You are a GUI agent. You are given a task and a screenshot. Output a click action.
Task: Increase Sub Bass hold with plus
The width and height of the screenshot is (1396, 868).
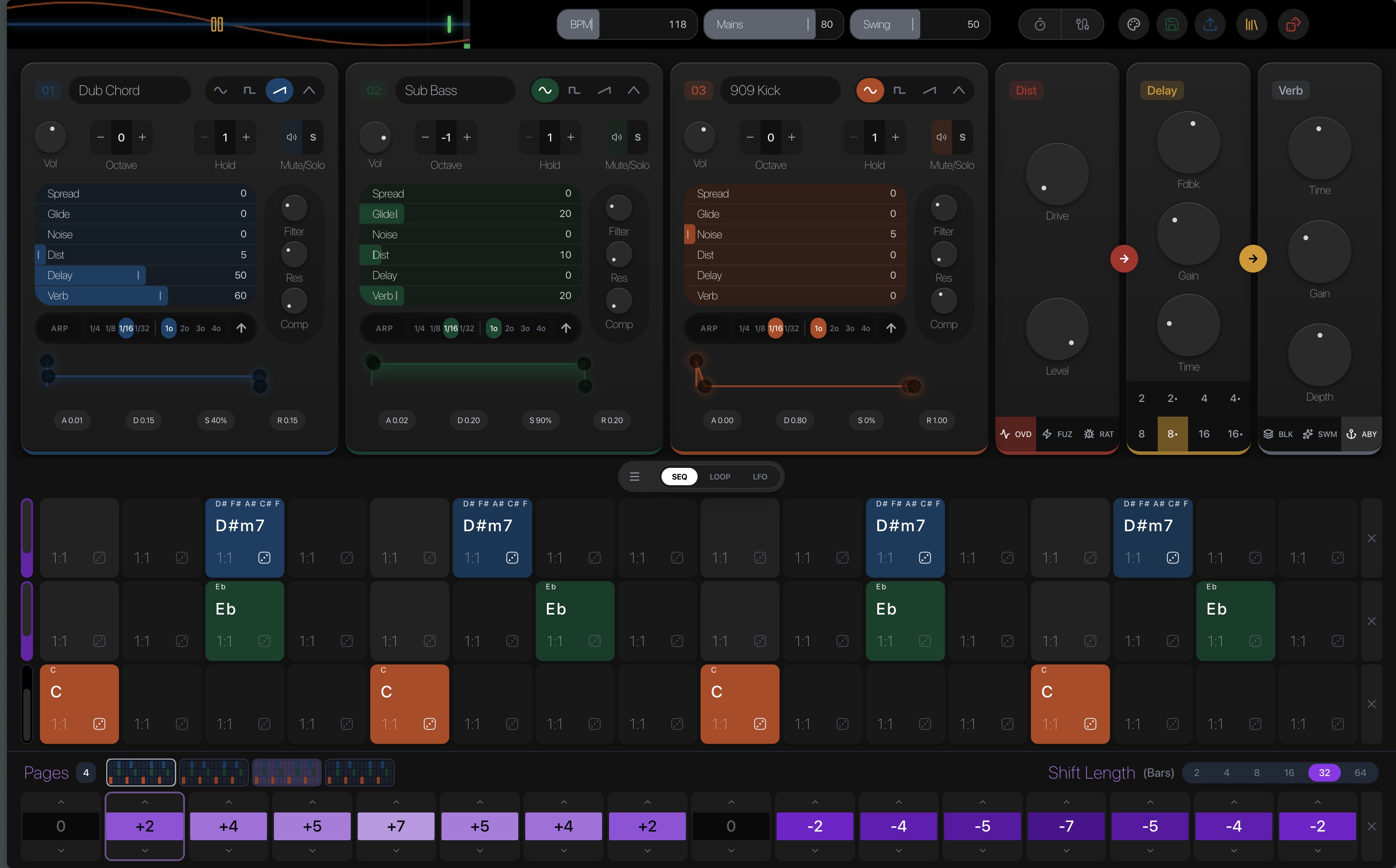(570, 137)
